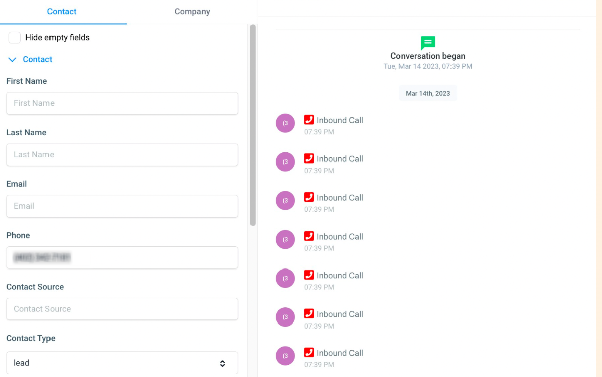The width and height of the screenshot is (602, 377).
Task: Open the Contact Type lead dropdown
Action: (122, 363)
